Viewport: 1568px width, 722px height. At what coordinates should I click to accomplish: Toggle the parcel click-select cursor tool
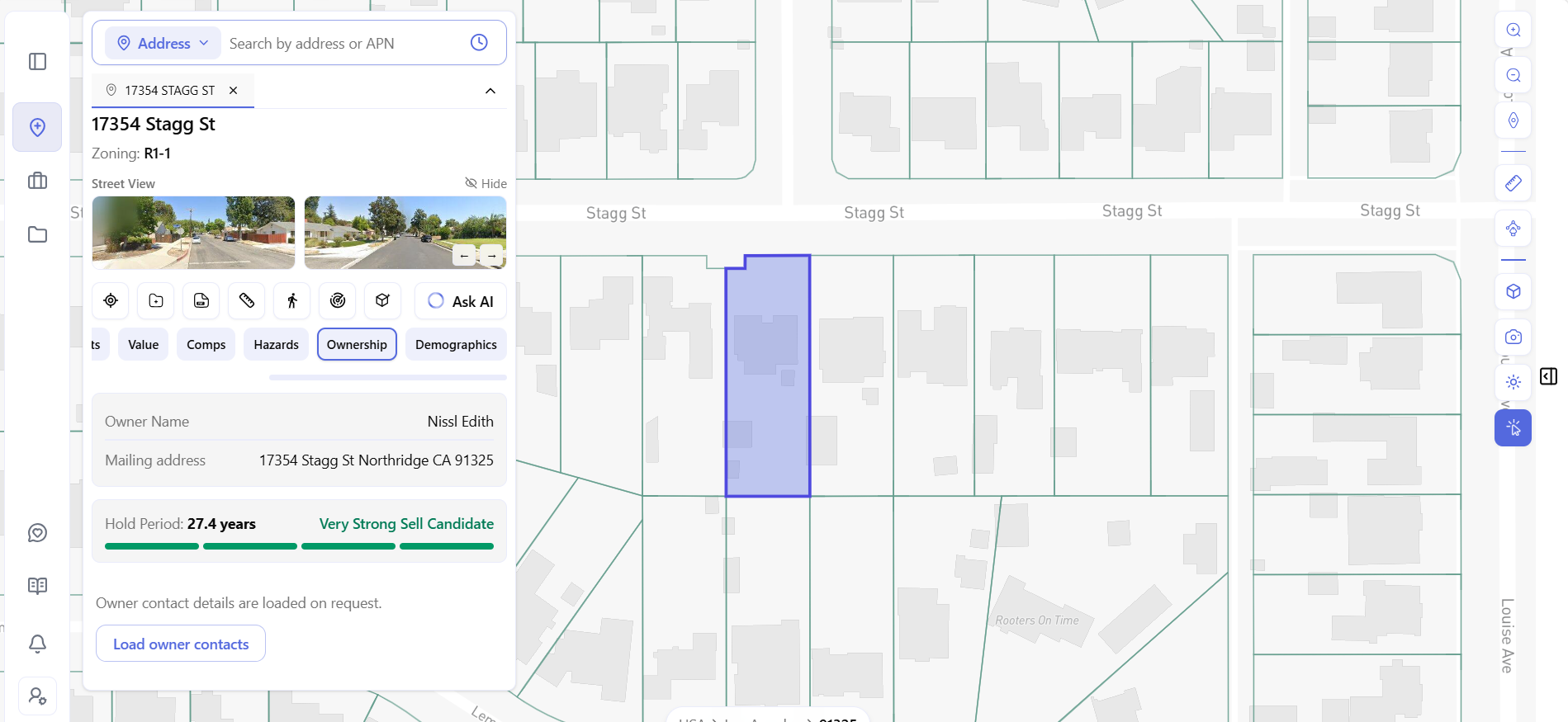click(1514, 427)
